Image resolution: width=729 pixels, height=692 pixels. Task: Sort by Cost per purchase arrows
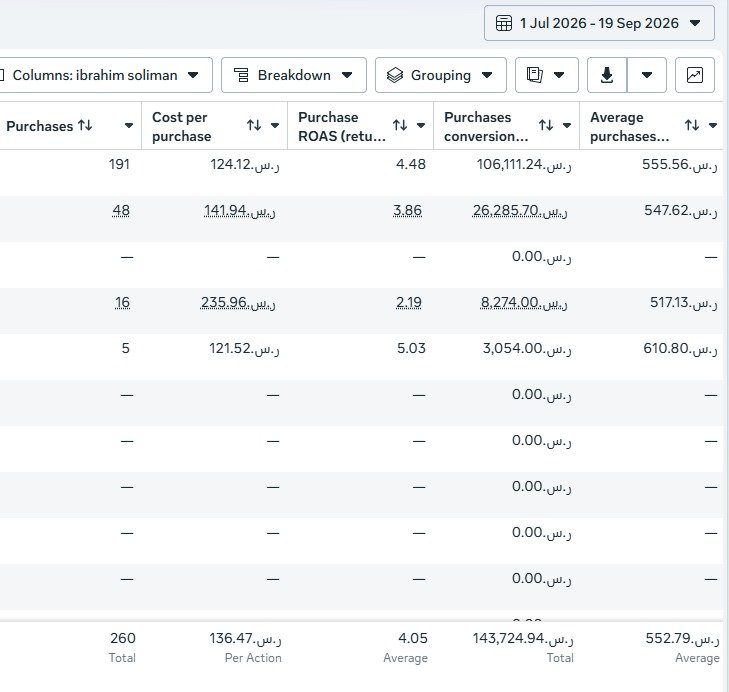pos(254,126)
